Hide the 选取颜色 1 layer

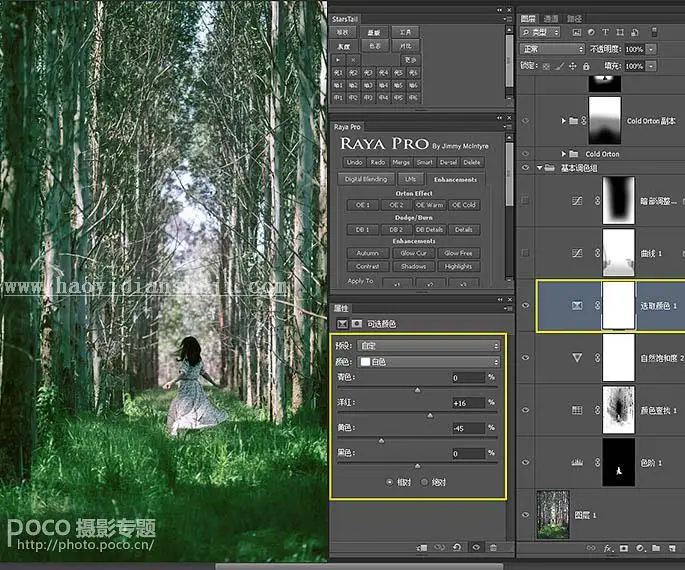pos(526,305)
